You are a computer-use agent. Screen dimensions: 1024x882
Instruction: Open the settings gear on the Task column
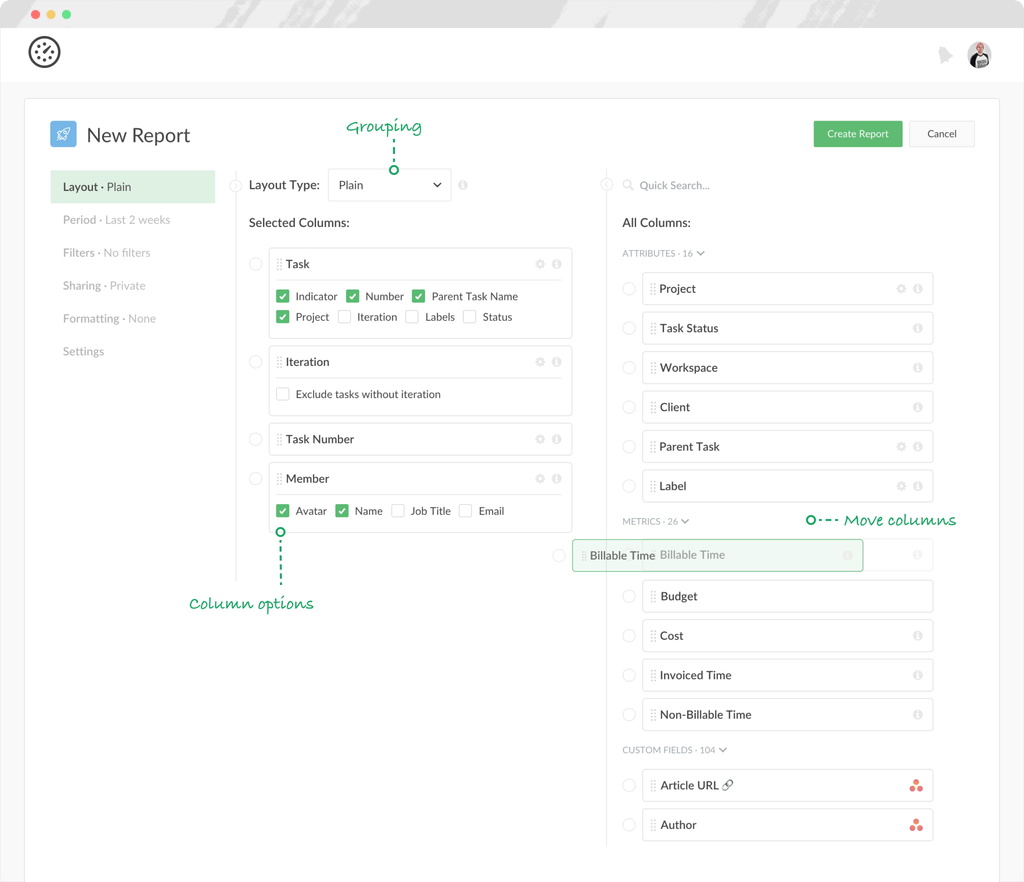(540, 263)
